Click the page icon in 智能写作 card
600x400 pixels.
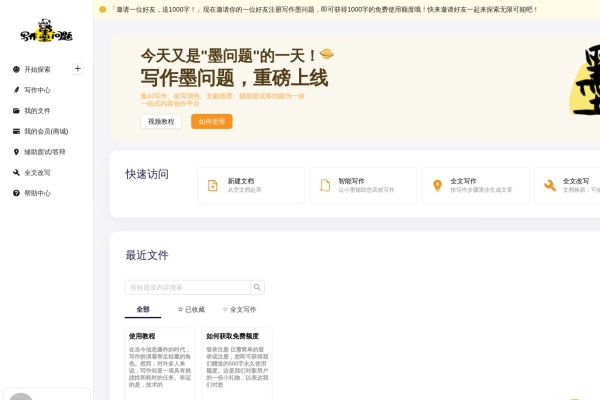(325, 185)
